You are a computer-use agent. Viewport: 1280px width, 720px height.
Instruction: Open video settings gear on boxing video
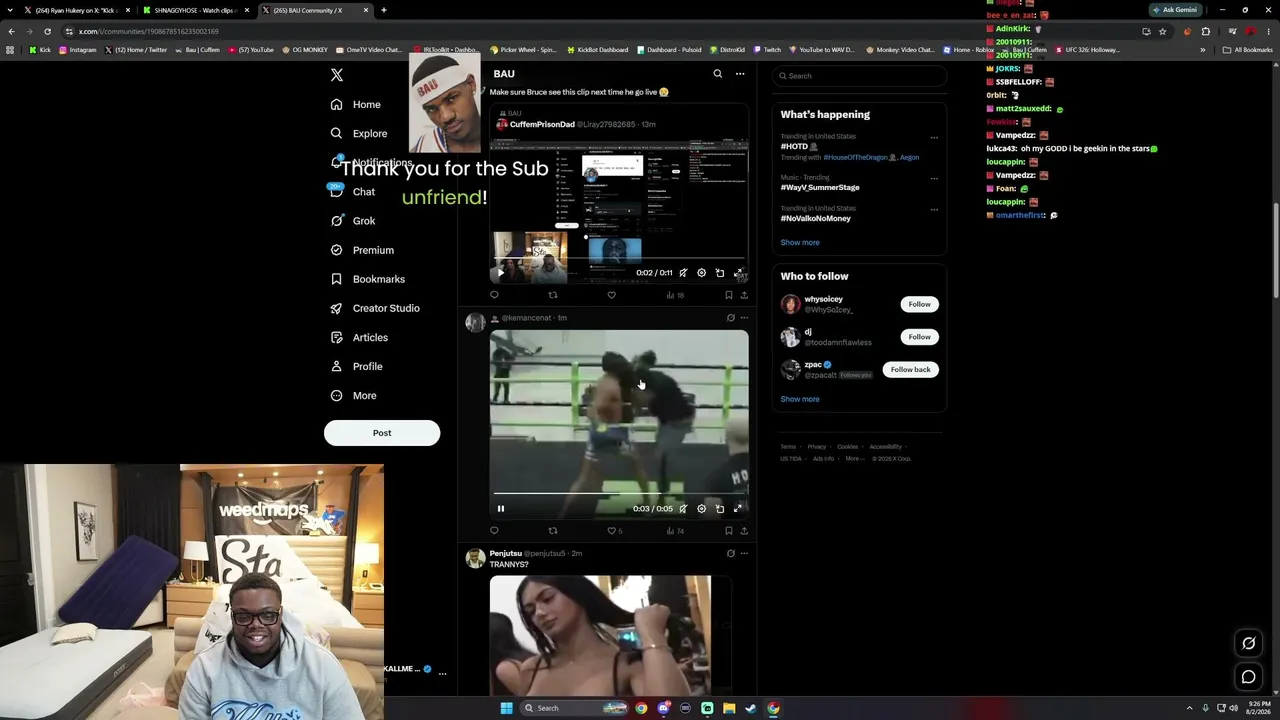pos(701,509)
